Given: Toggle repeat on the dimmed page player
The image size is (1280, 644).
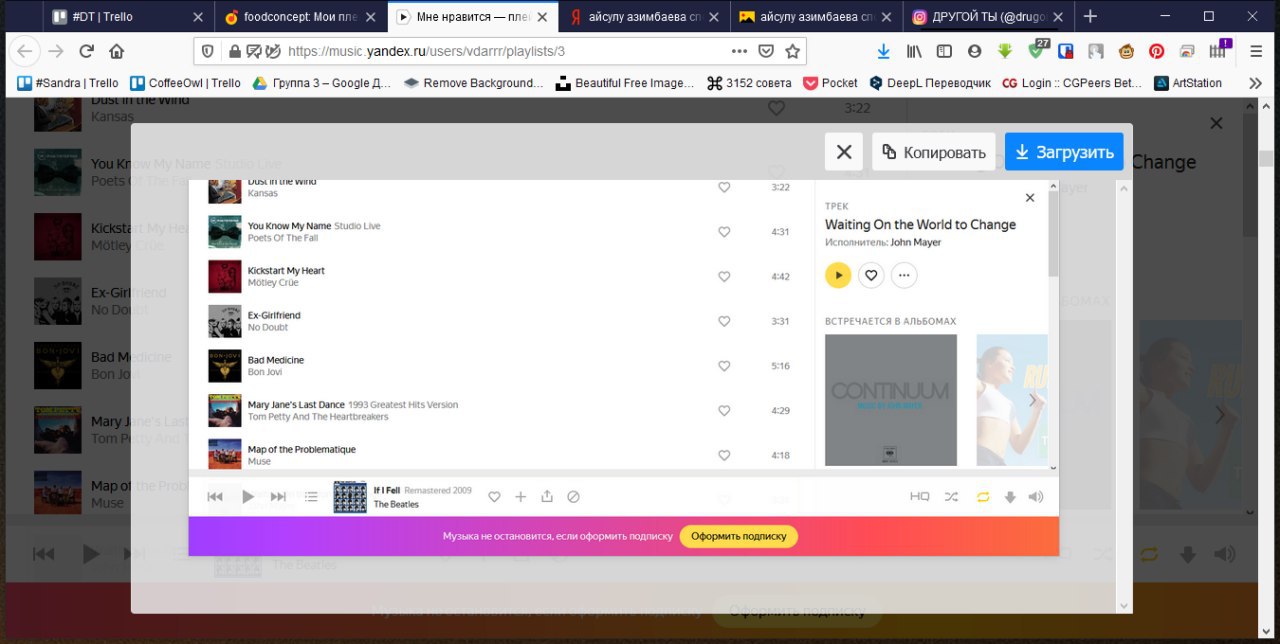Looking at the screenshot, I should (1148, 553).
